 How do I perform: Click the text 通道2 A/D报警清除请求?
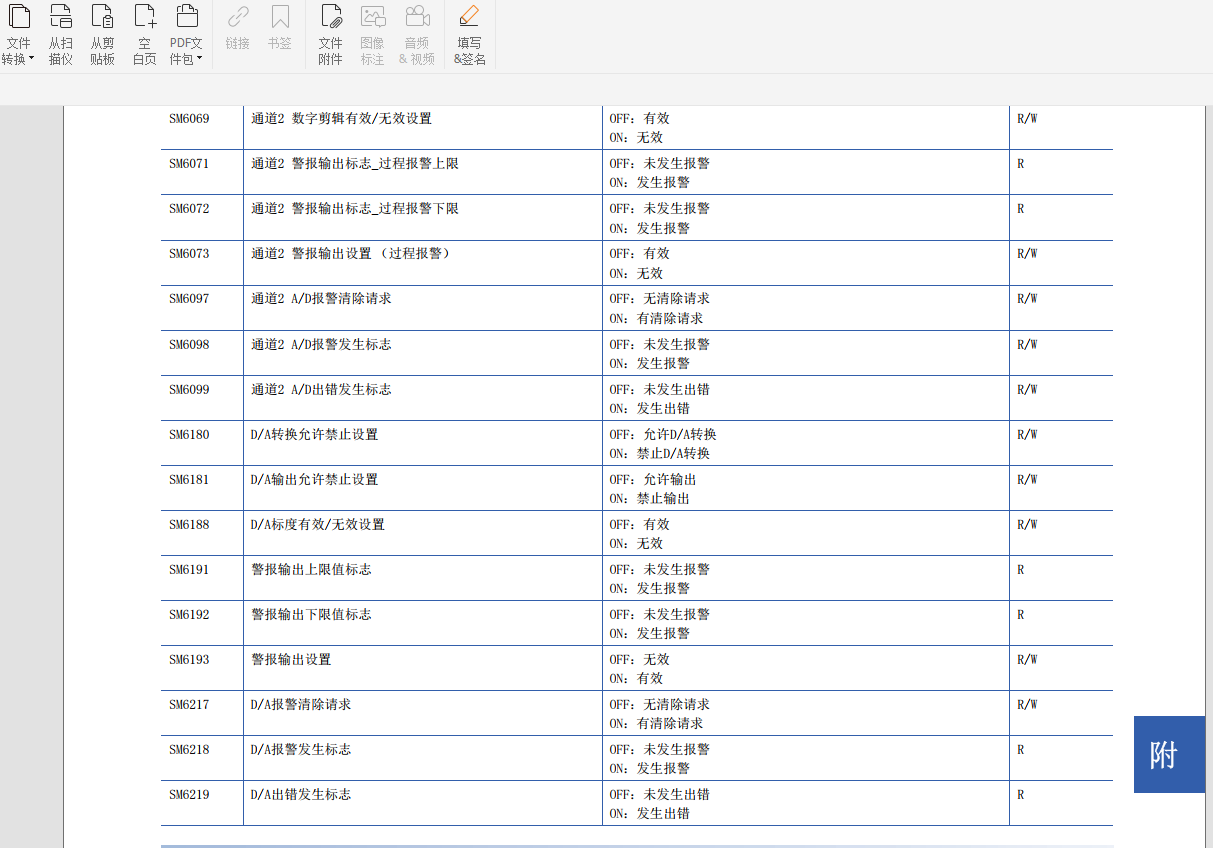[x=321, y=299]
